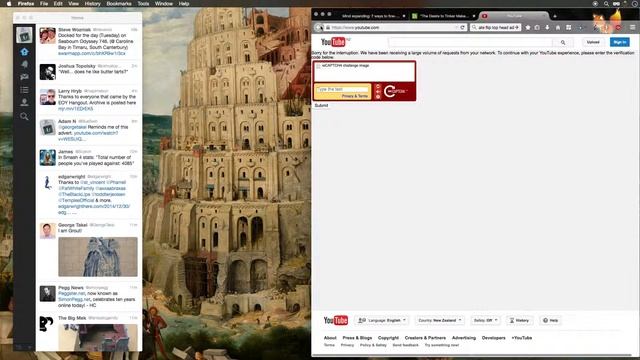The height and width of the screenshot is (360, 640).
Task: Open the Bookmarks menu
Action: pos(119,4)
